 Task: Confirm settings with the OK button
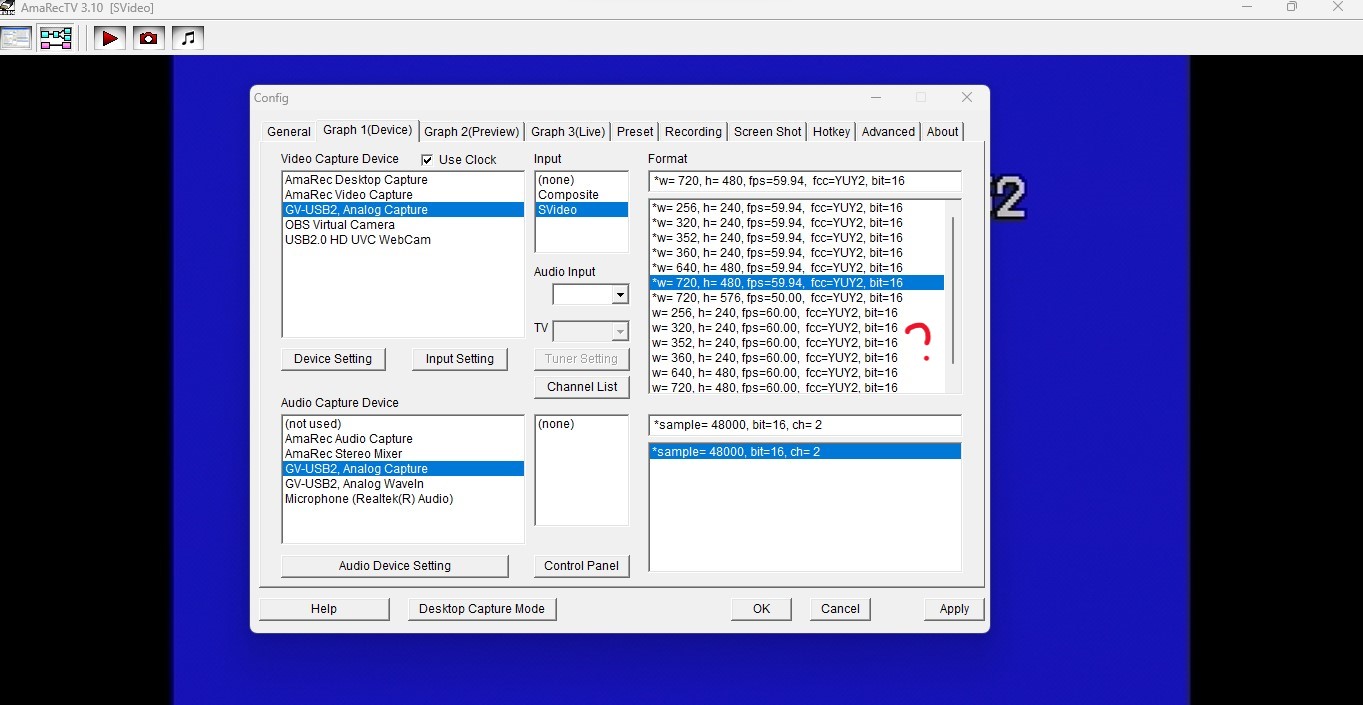[761, 609]
